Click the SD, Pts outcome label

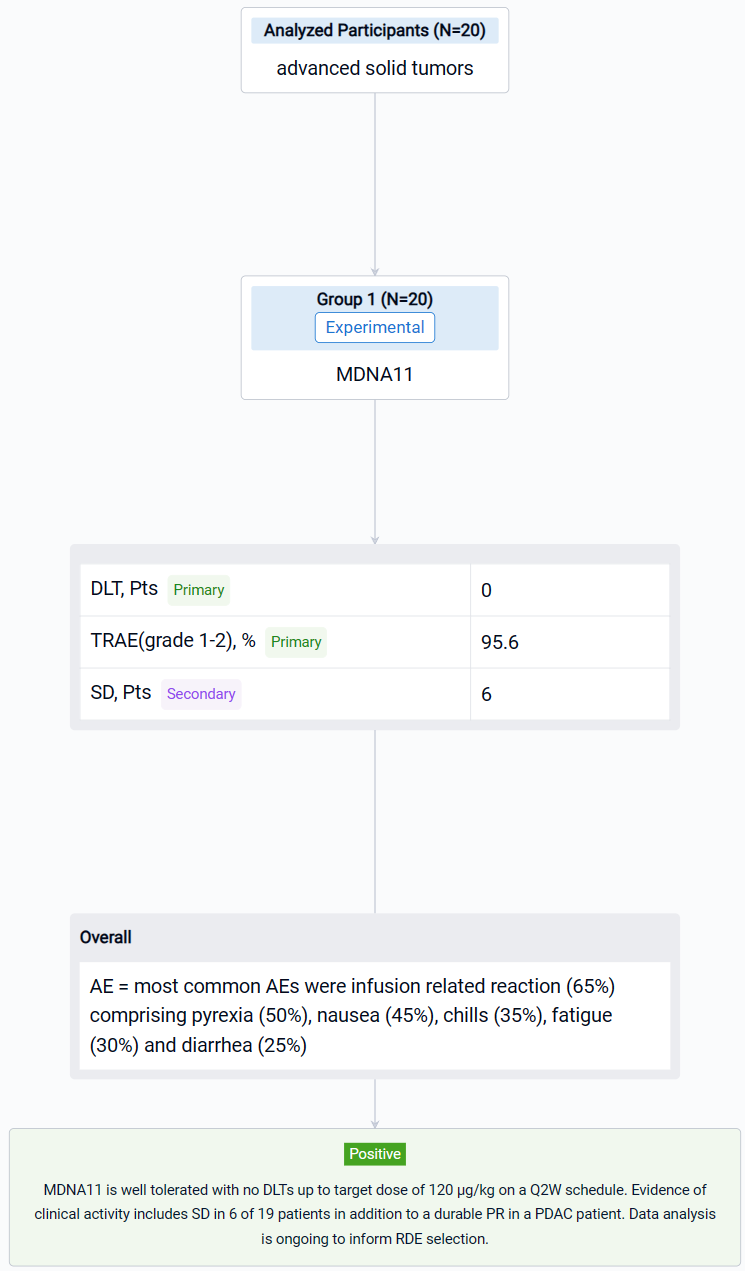pyautogui.click(x=120, y=693)
